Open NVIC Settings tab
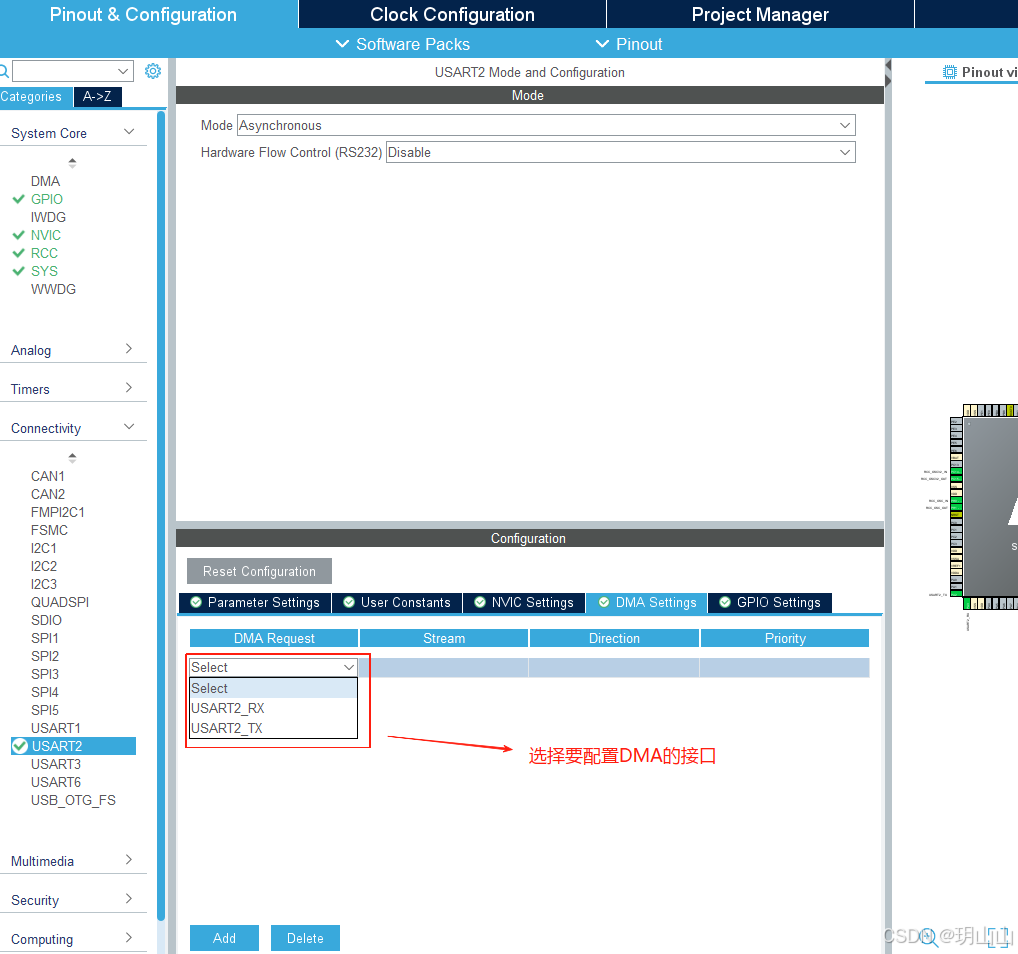The image size is (1018, 954). (x=524, y=603)
